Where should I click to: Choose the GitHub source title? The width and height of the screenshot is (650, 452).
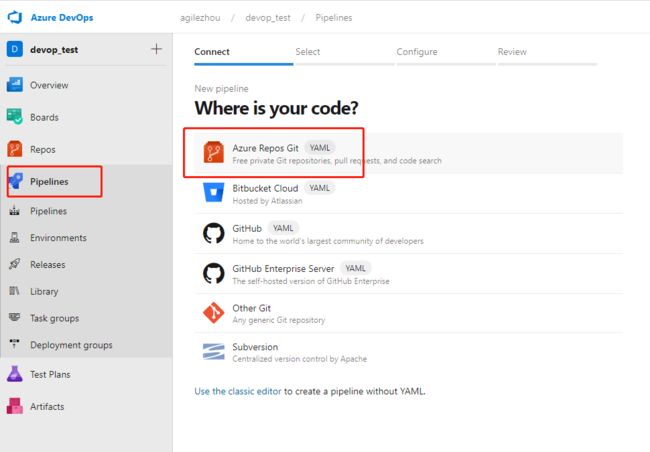coord(247,228)
